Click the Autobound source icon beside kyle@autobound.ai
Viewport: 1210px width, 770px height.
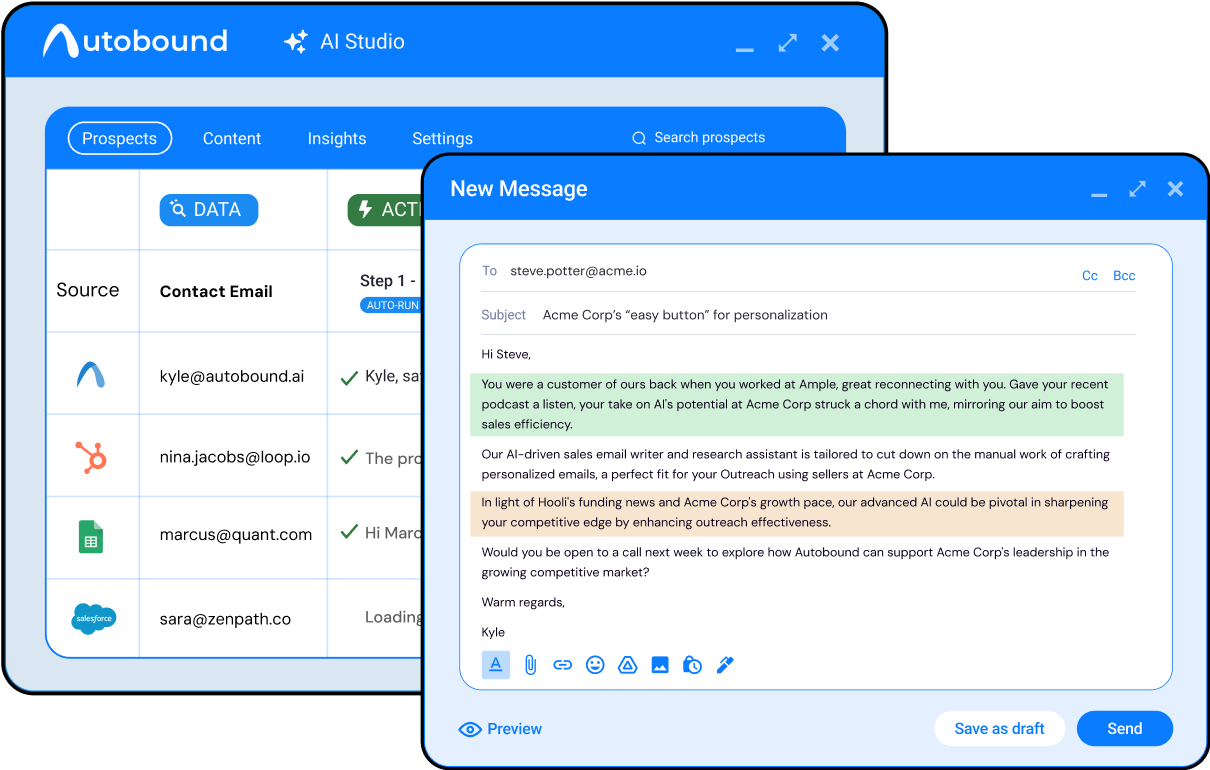(x=91, y=375)
